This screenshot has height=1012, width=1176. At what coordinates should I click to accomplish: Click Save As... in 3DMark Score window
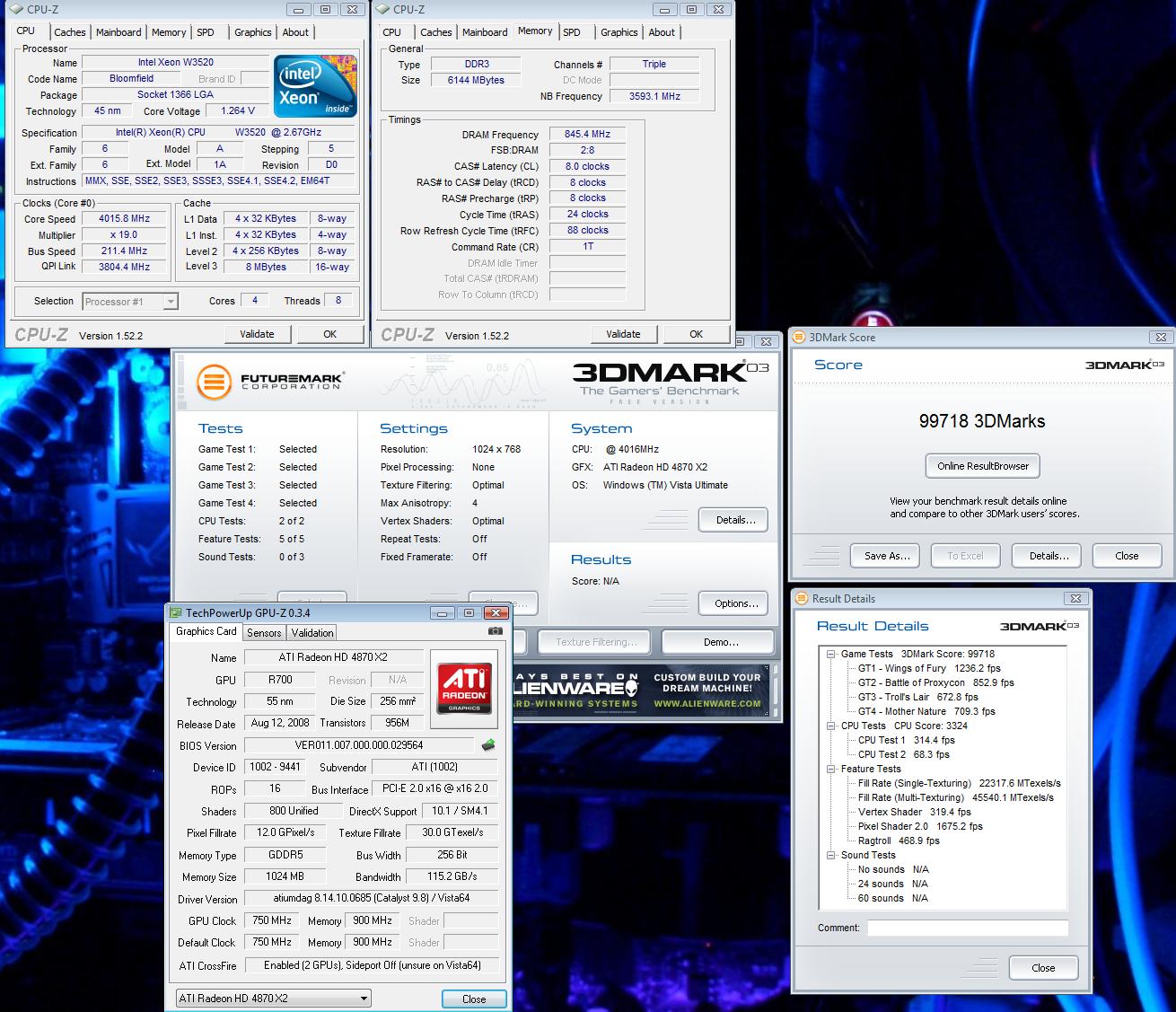(887, 556)
